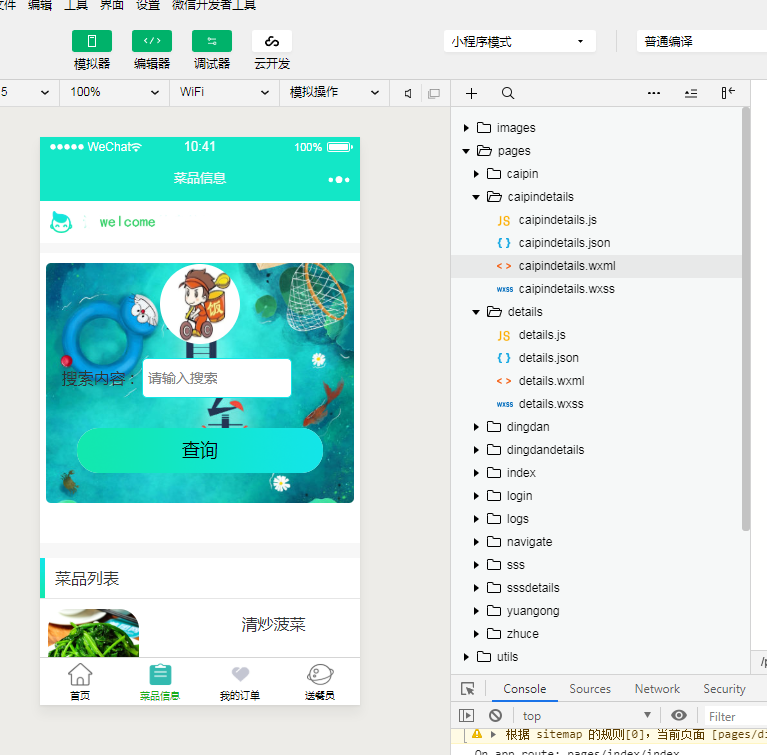Open 小程序模式 mode dropdown
This screenshot has width=767, height=755.
click(x=519, y=42)
